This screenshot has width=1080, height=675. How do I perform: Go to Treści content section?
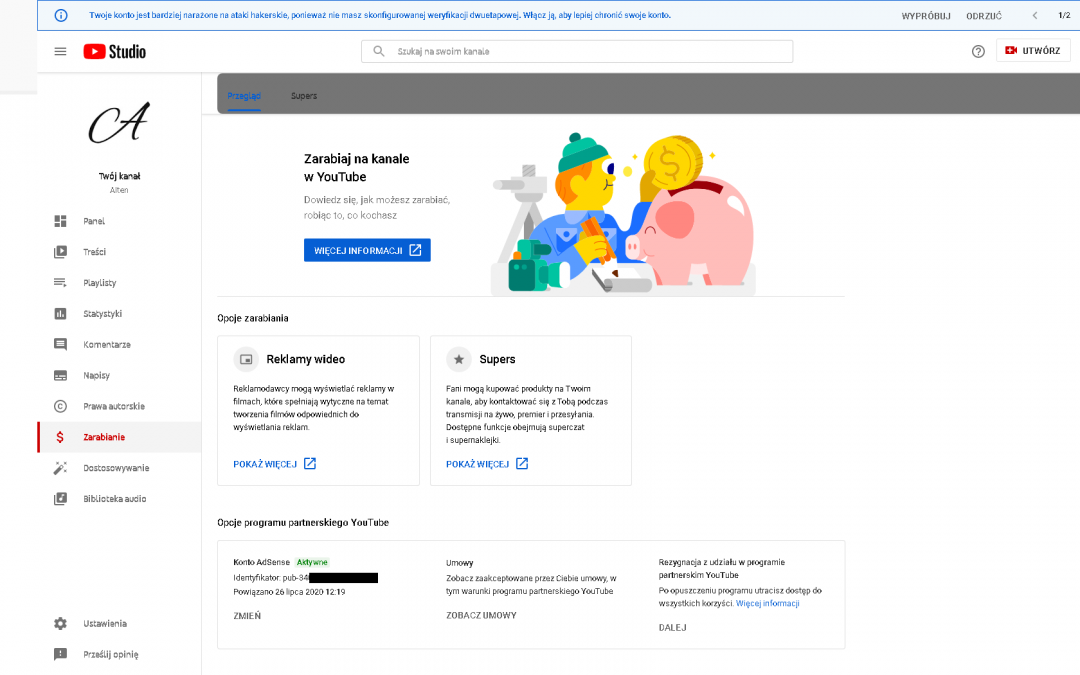point(94,252)
